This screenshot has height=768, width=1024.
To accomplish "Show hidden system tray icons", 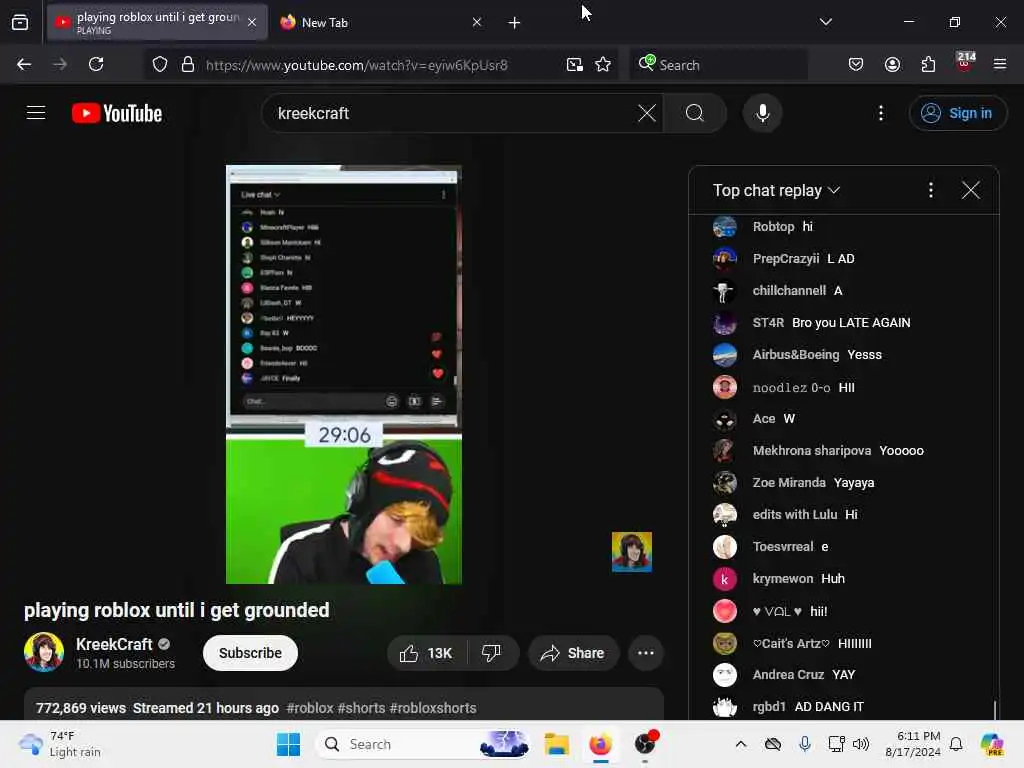I will (741, 744).
